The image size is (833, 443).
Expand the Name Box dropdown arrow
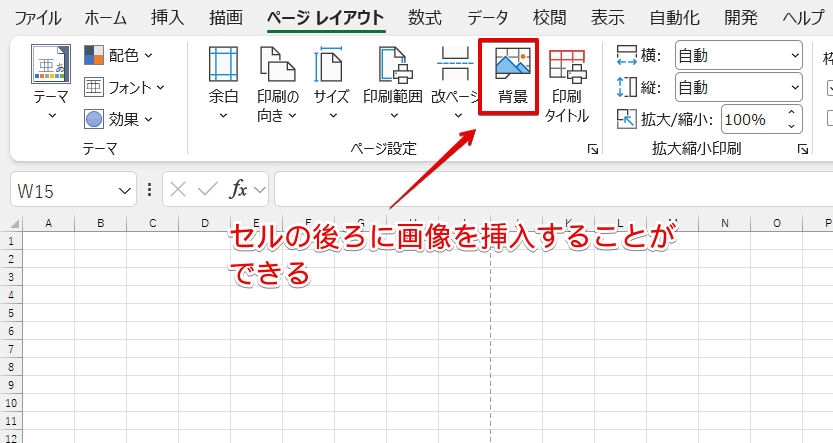click(125, 189)
